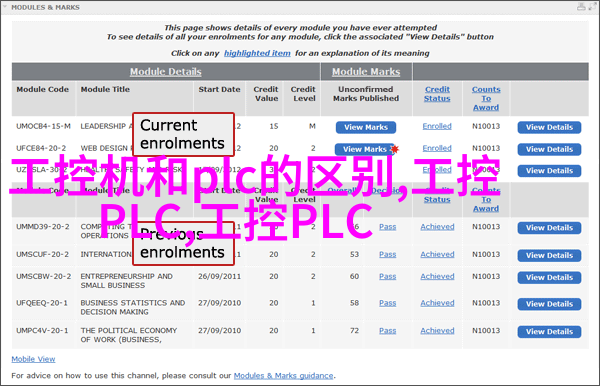This screenshot has height=386, width=600.
Task: Click overall mark 53 for UMSCUF-20-2
Action: coord(354,254)
